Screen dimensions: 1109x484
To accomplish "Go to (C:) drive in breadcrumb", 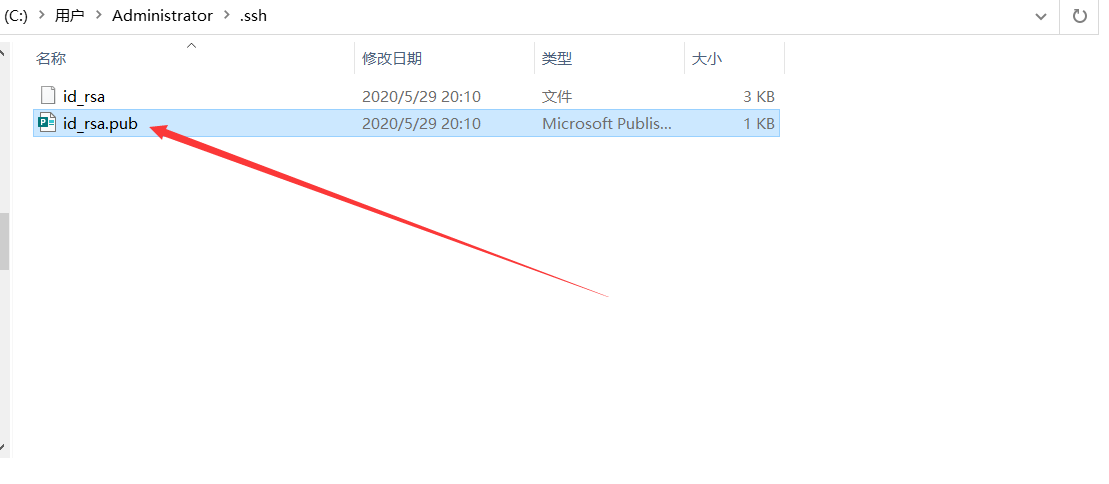I will pyautogui.click(x=16, y=16).
